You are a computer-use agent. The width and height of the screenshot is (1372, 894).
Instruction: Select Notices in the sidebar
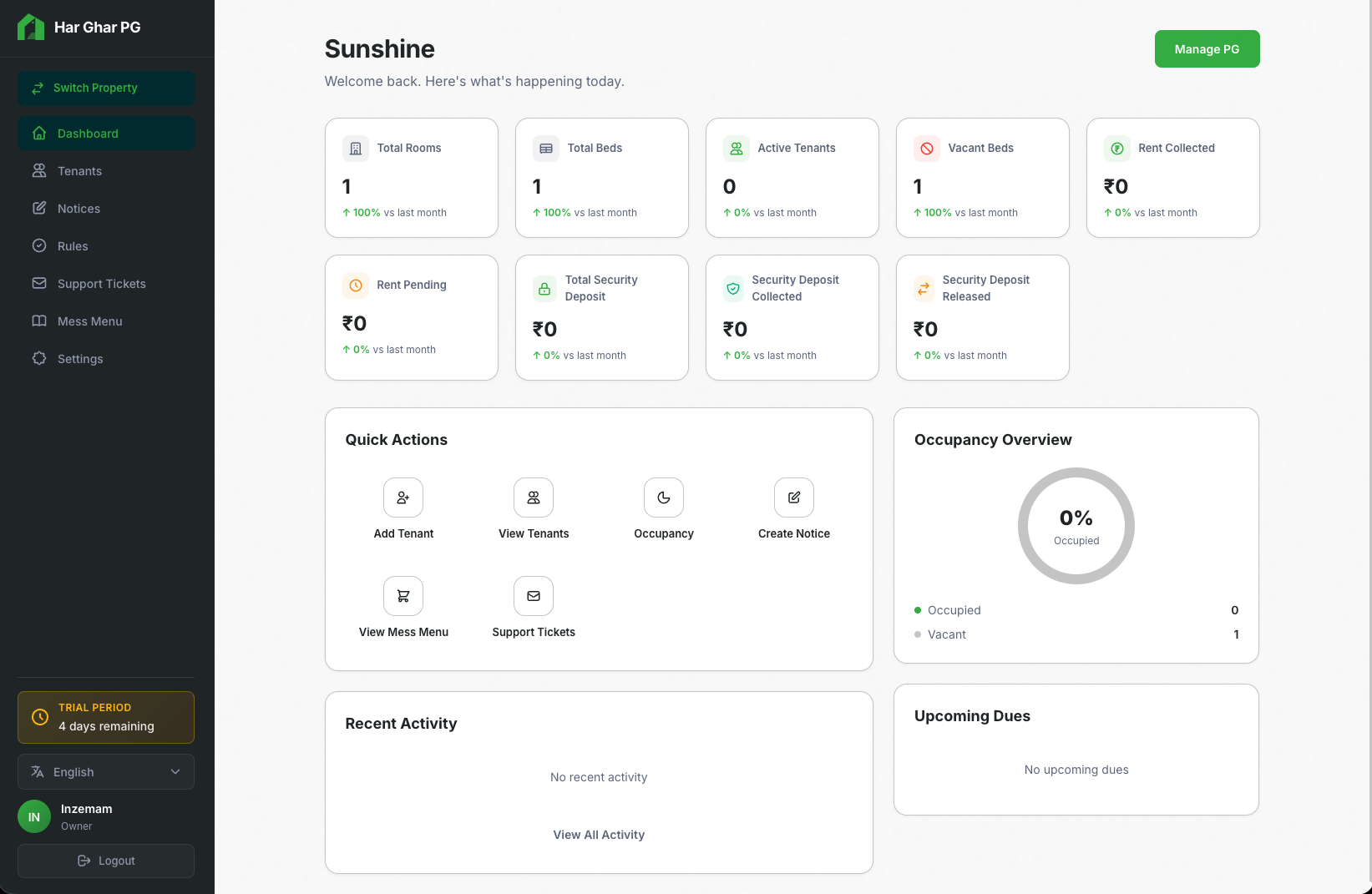(x=78, y=208)
